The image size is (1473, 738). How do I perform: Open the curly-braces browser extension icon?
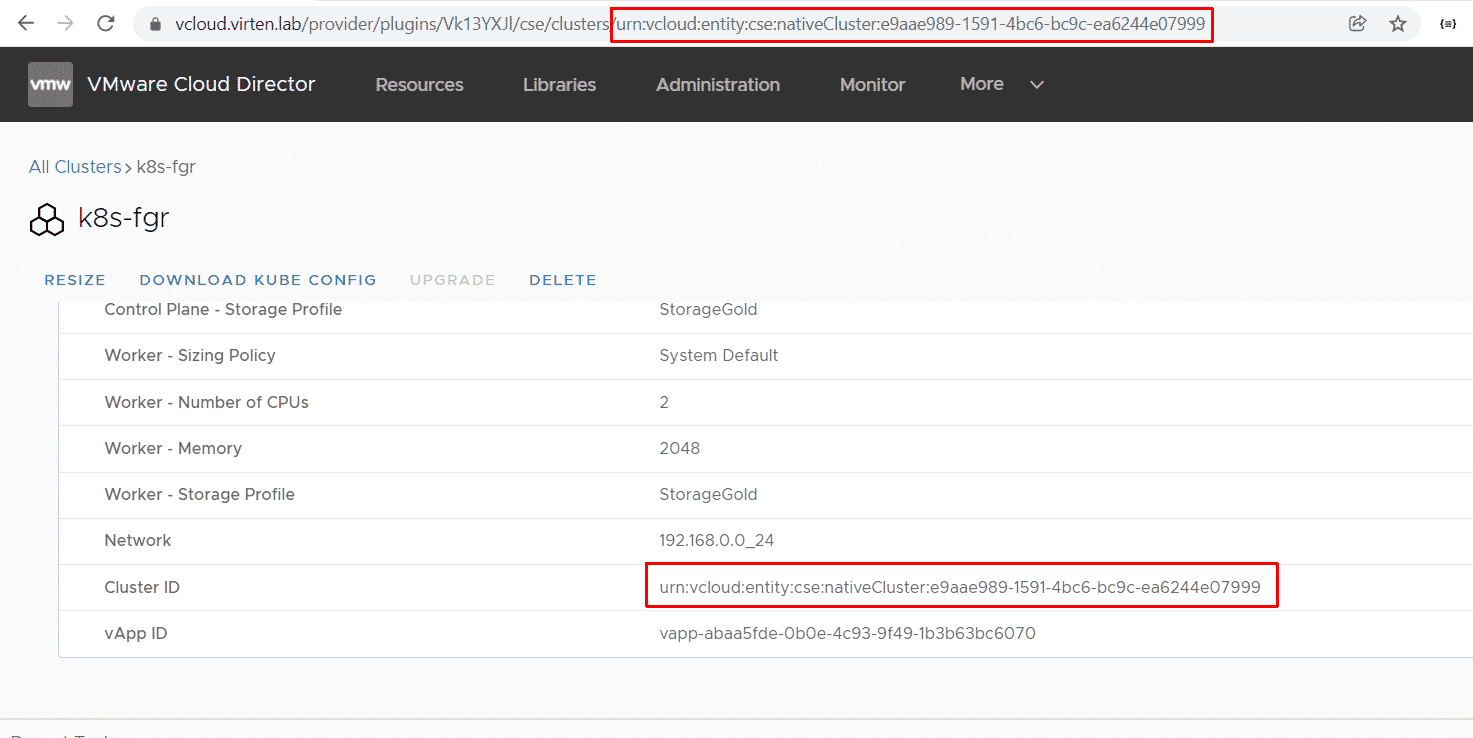pos(1447,24)
